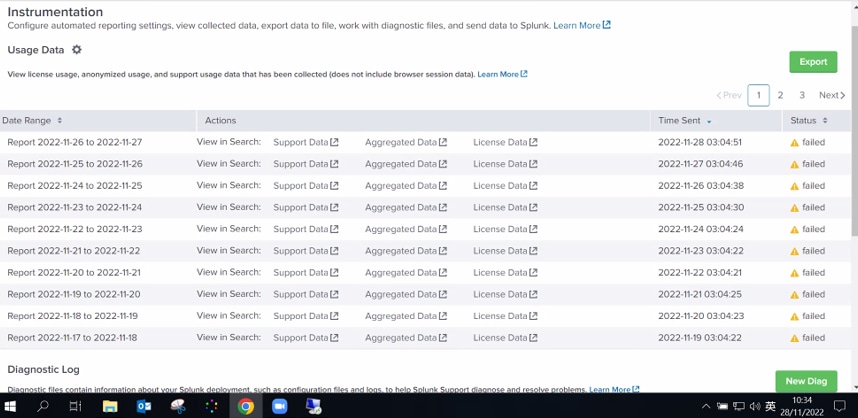Open Zoom from taskbar

(x=280, y=406)
